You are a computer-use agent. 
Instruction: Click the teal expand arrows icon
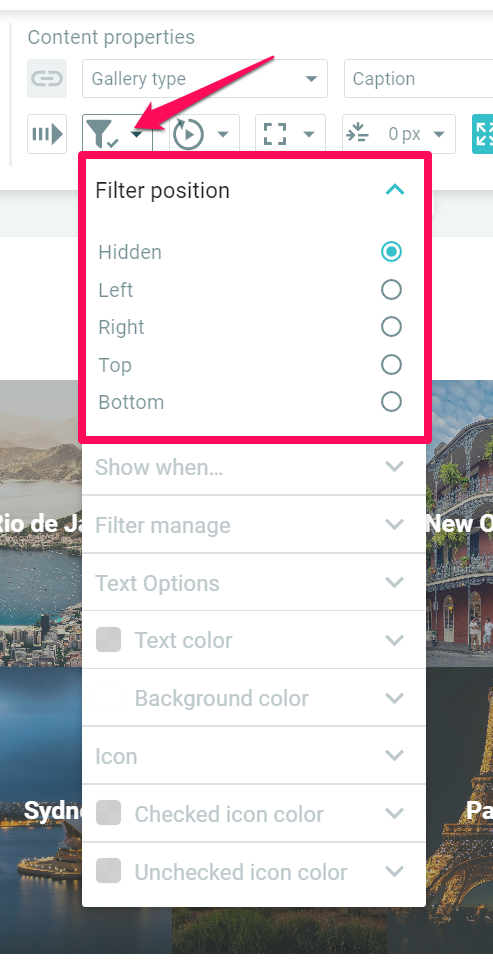click(483, 134)
